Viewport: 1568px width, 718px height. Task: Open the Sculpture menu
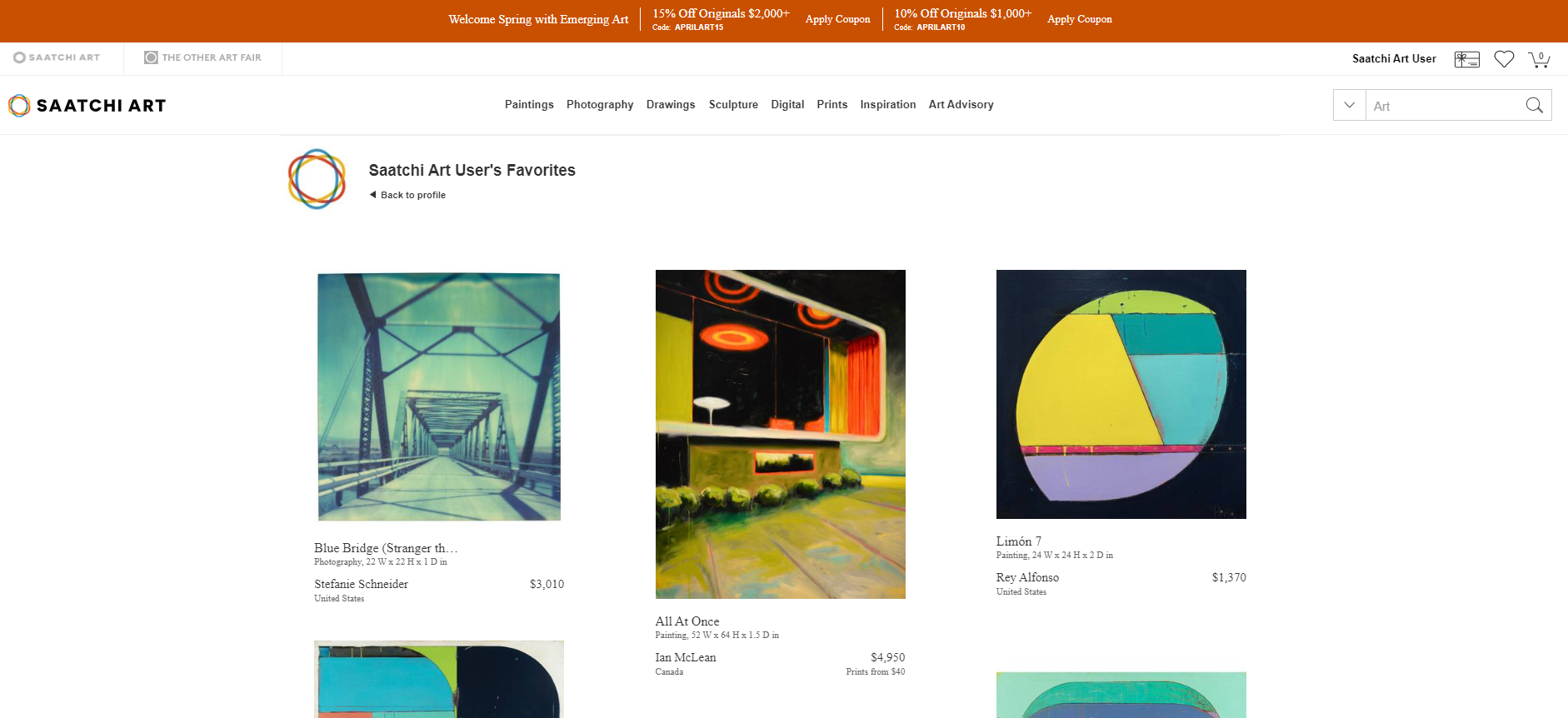pos(733,104)
